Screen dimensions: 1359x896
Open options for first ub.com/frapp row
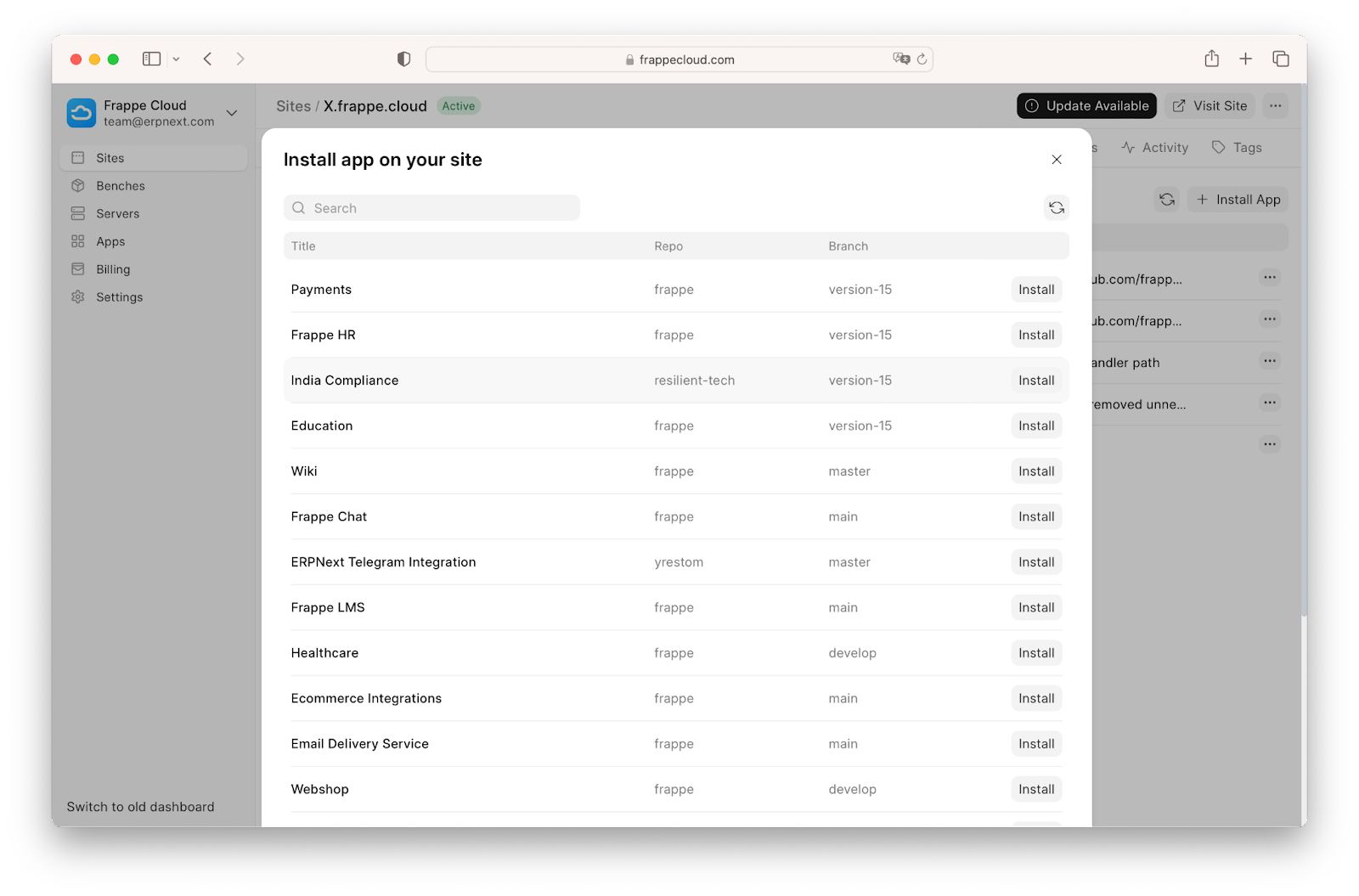(1270, 278)
